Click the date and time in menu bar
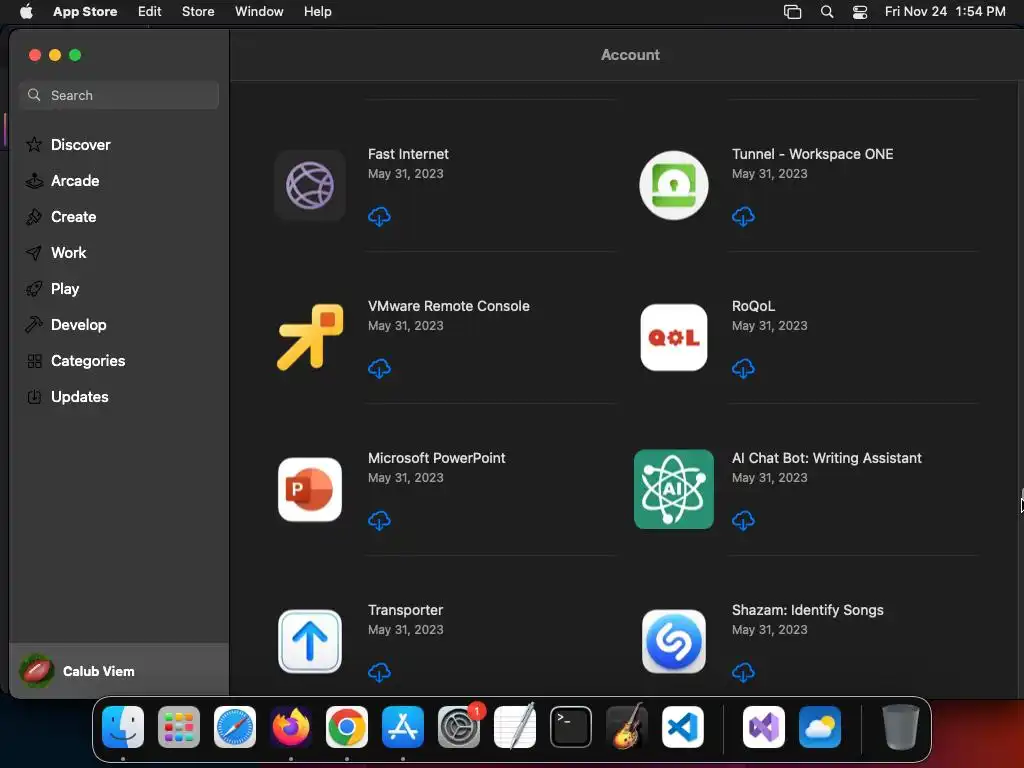Image resolution: width=1024 pixels, height=768 pixels. pos(945,12)
